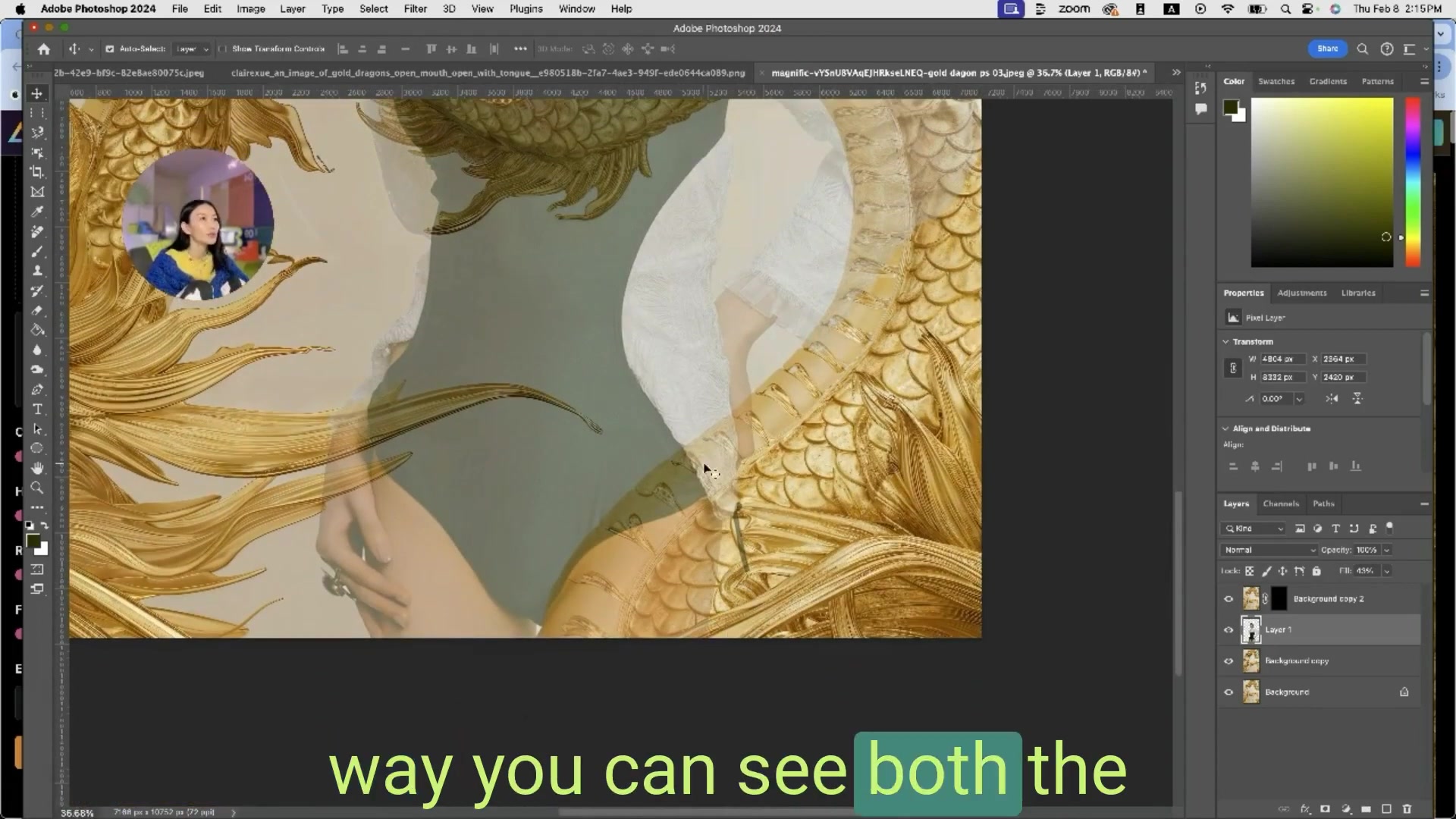Viewport: 1456px width, 819px height.
Task: Open three-dots more options in options bar
Action: (520, 49)
